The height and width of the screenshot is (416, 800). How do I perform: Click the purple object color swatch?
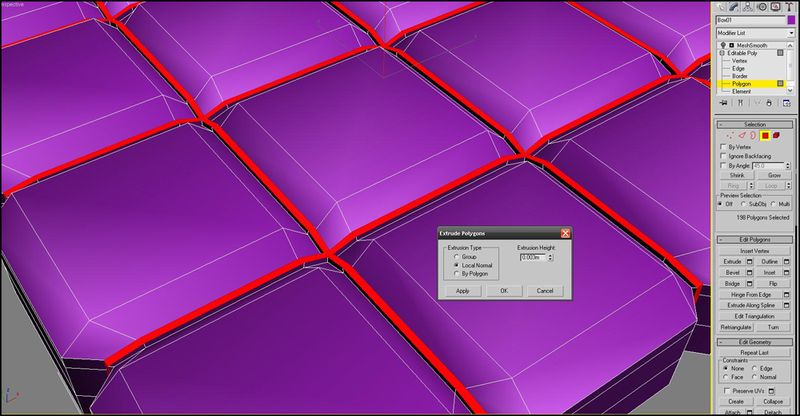pos(791,20)
